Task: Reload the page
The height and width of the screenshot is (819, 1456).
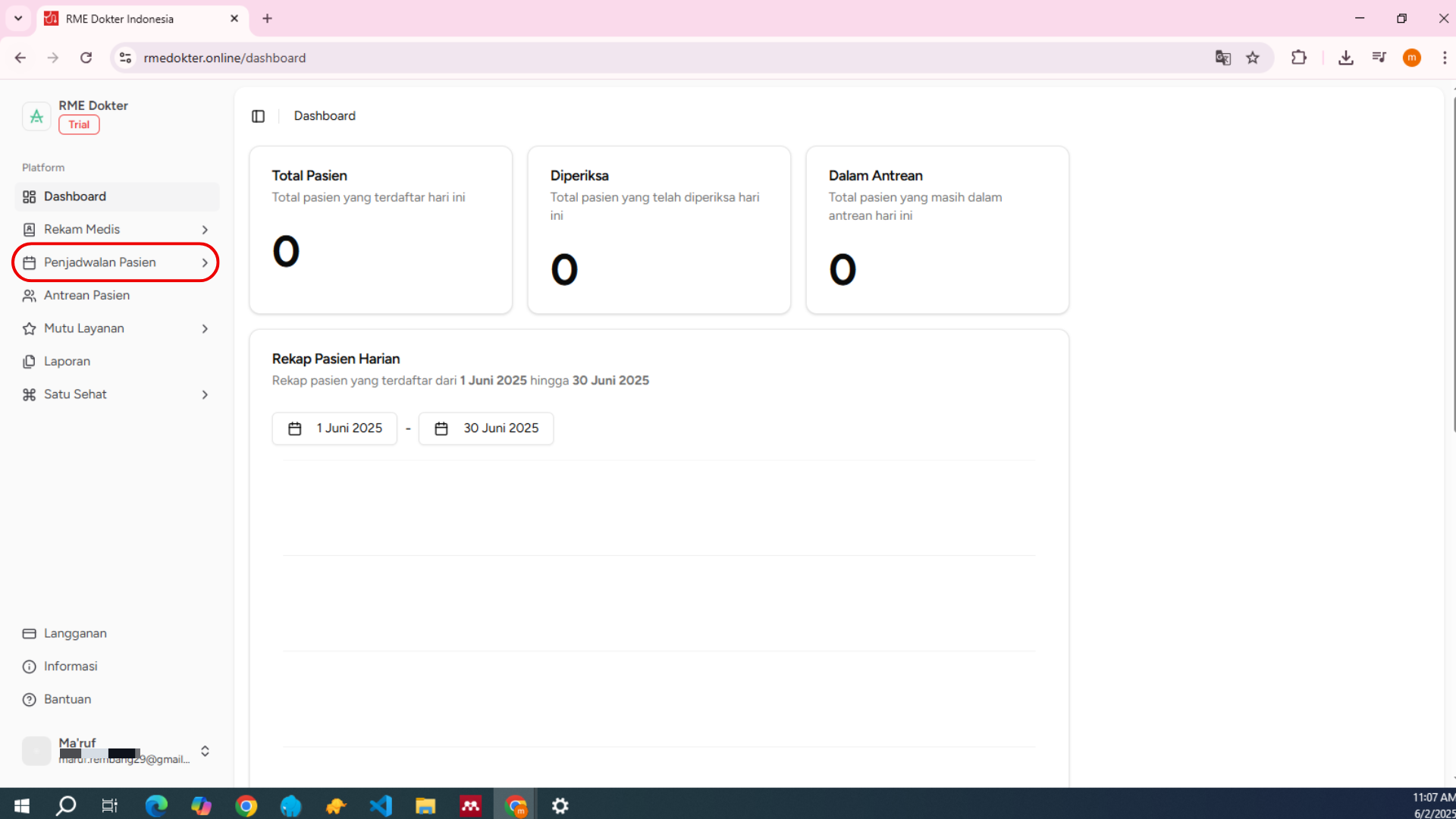Action: point(86,58)
